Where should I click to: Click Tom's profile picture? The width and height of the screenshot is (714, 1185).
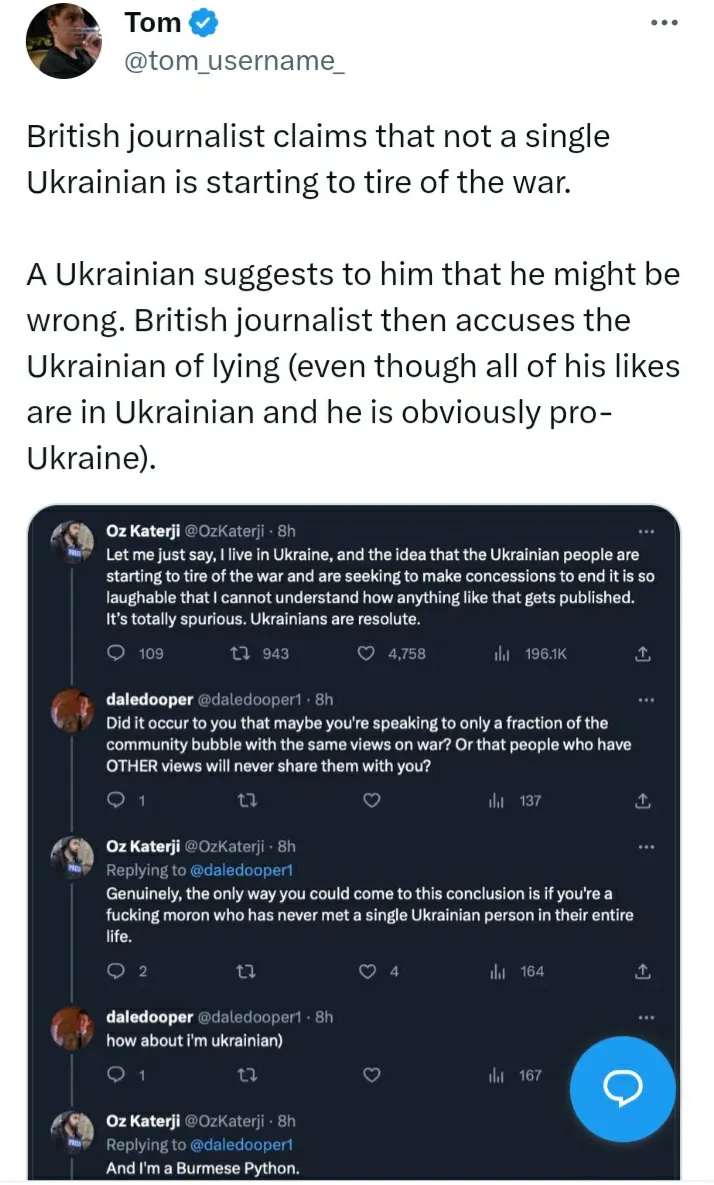click(62, 41)
